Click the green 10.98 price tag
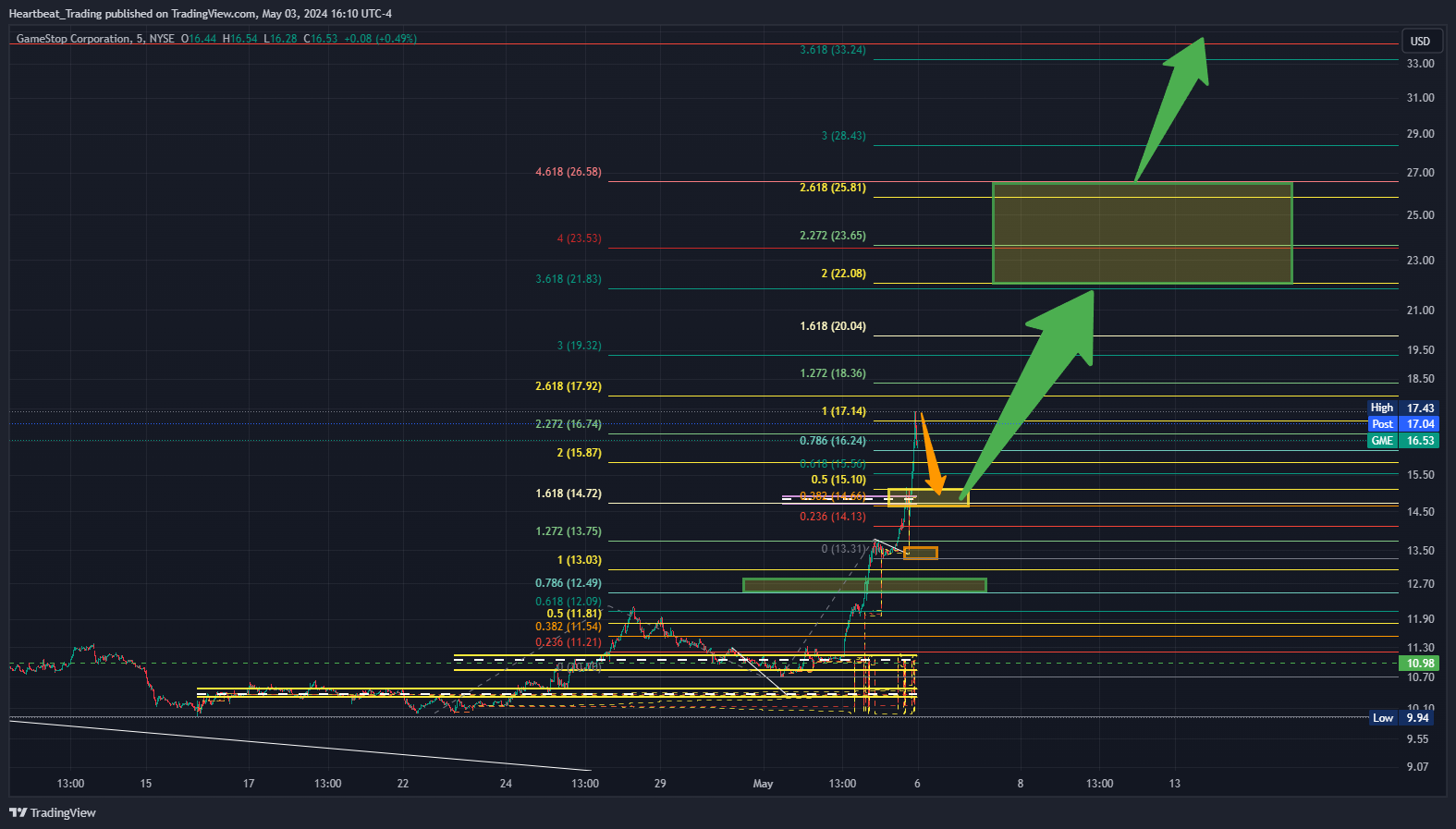This screenshot has height=829, width=1456. (1420, 664)
